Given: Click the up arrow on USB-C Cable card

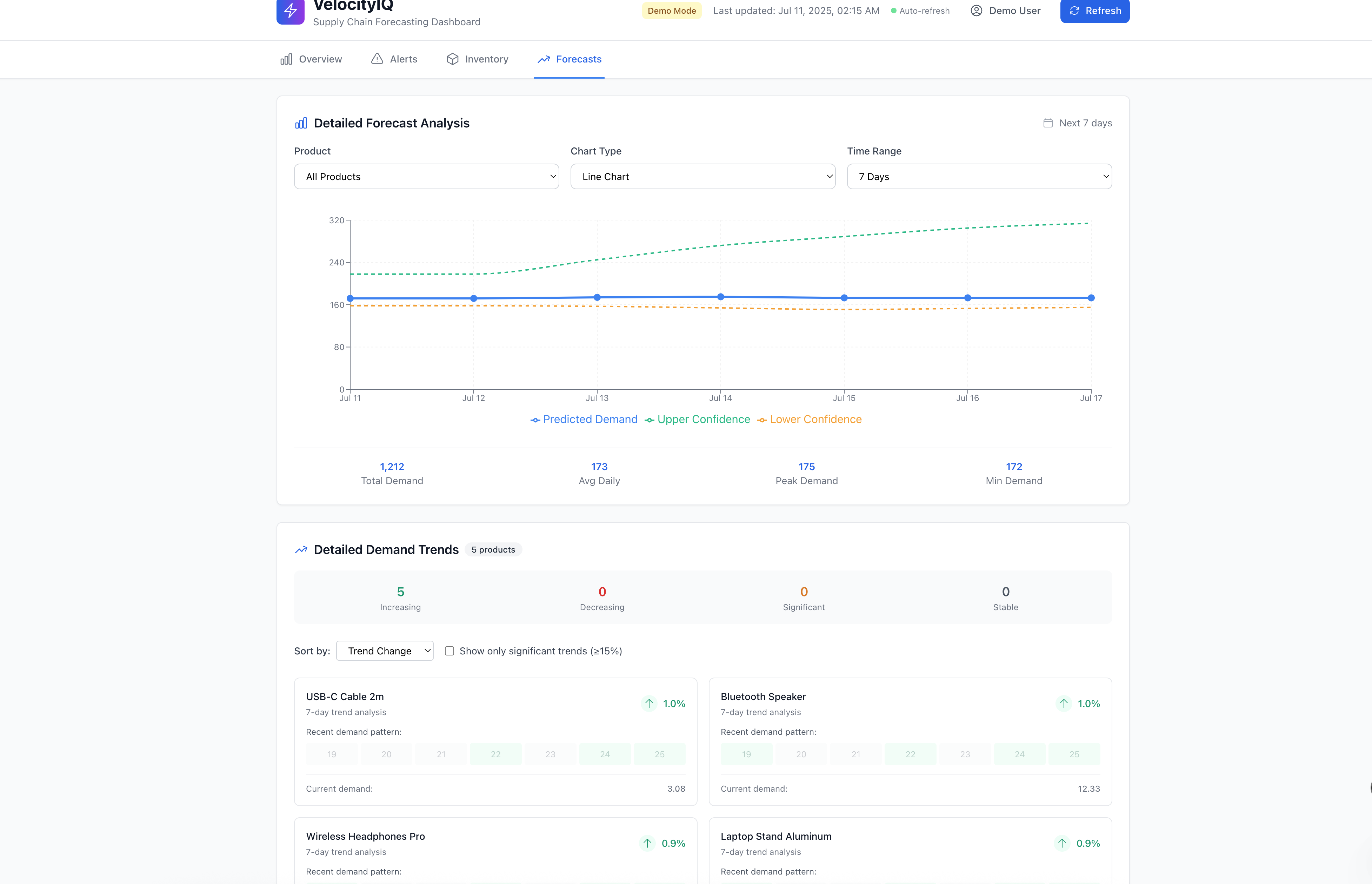Looking at the screenshot, I should point(649,704).
